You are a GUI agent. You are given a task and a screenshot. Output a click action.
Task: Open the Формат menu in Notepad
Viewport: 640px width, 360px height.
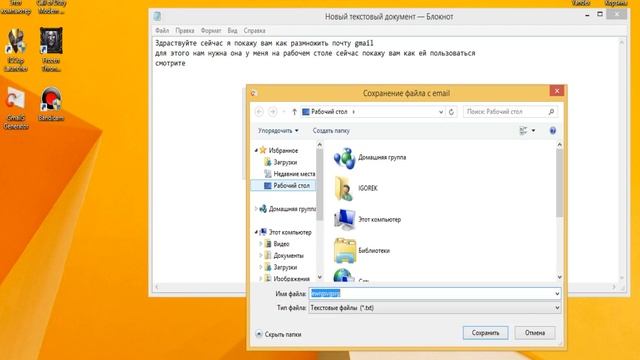pyautogui.click(x=211, y=31)
